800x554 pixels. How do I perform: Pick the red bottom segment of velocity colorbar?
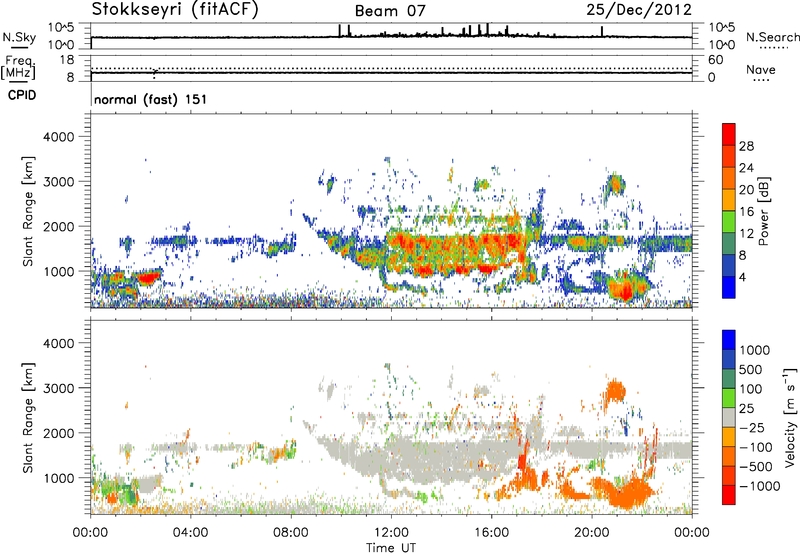pos(729,495)
